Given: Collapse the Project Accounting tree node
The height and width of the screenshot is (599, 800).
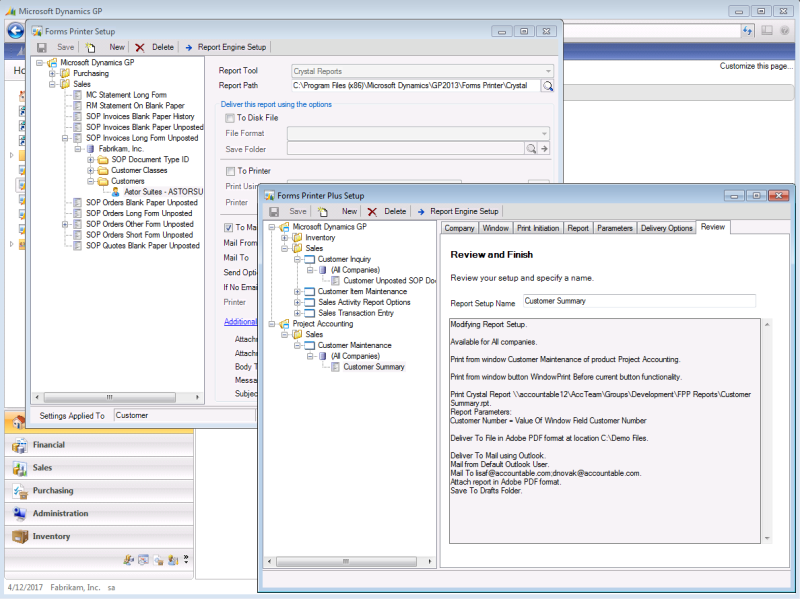Looking at the screenshot, I should tap(272, 323).
